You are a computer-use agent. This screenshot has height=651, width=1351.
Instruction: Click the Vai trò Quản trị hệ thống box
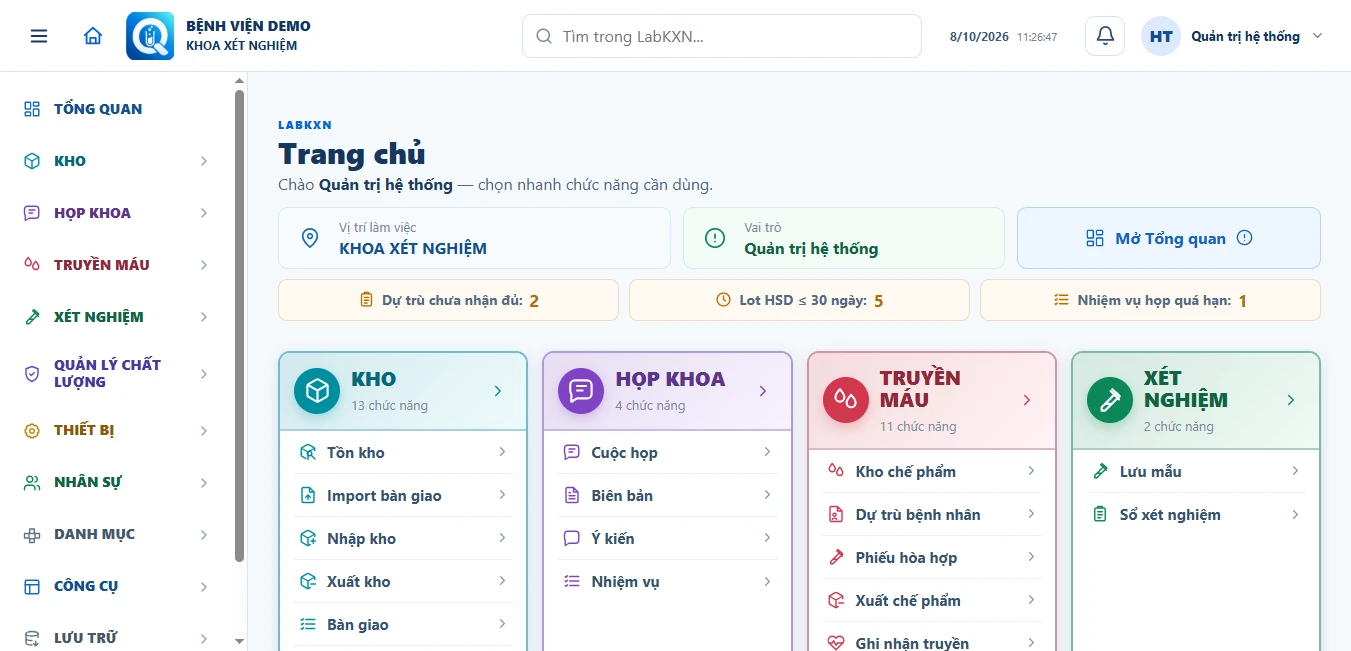tap(844, 238)
